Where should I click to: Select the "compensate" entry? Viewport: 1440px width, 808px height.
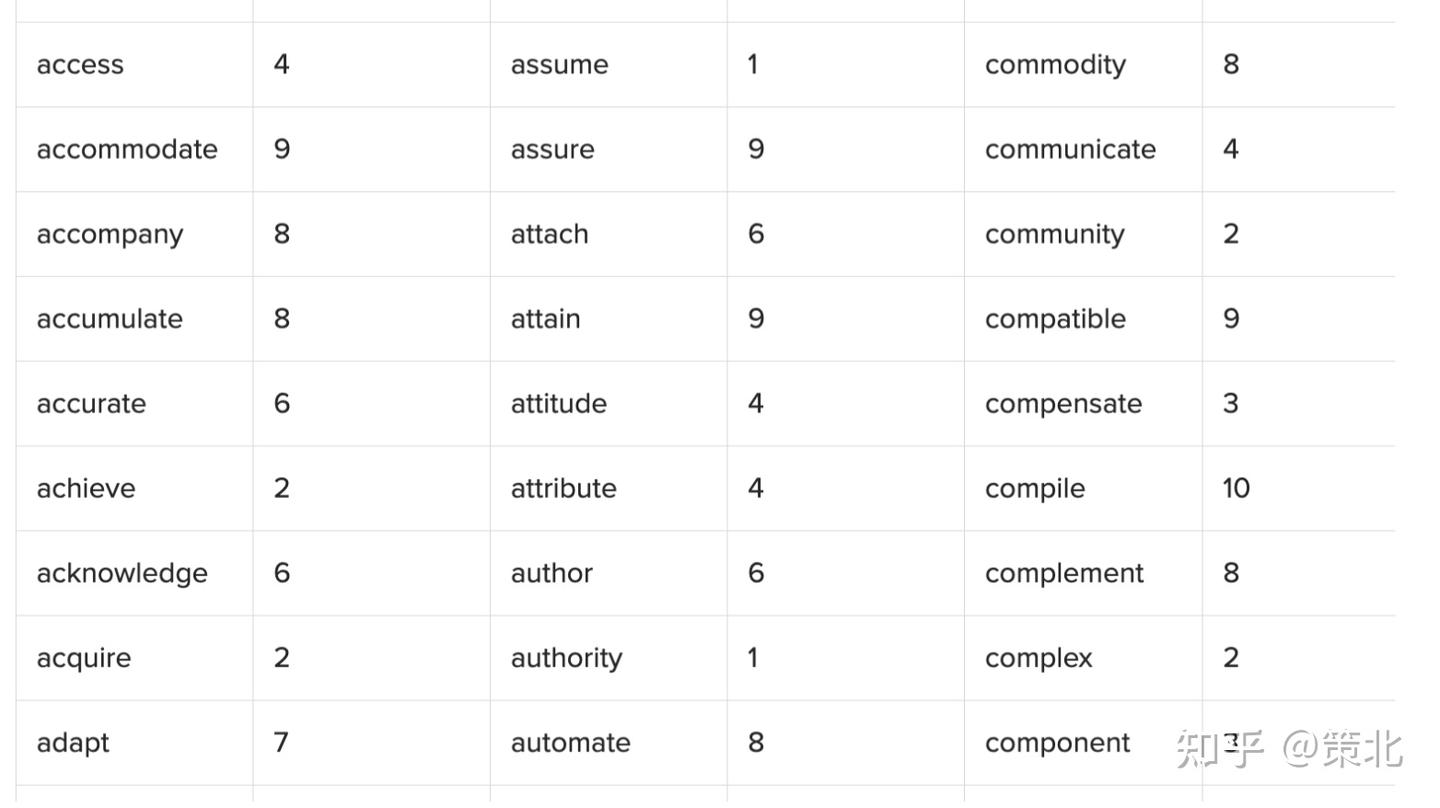1063,404
